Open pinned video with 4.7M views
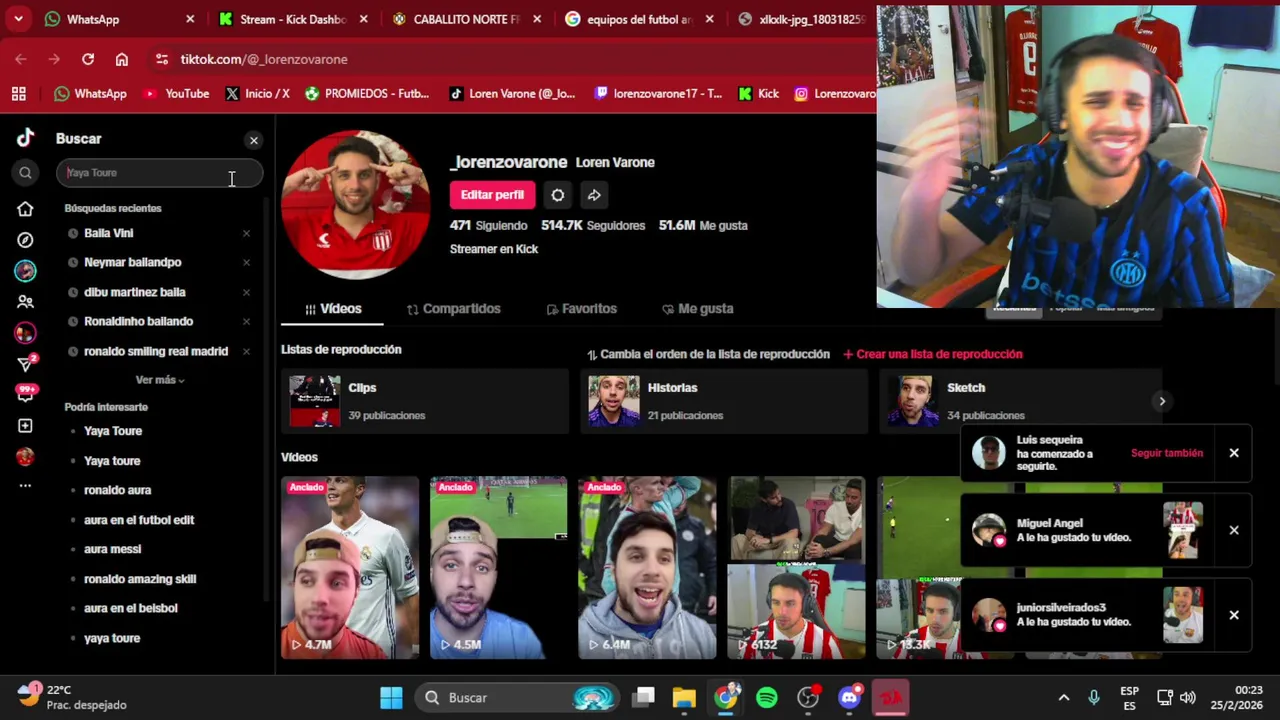 [350, 568]
